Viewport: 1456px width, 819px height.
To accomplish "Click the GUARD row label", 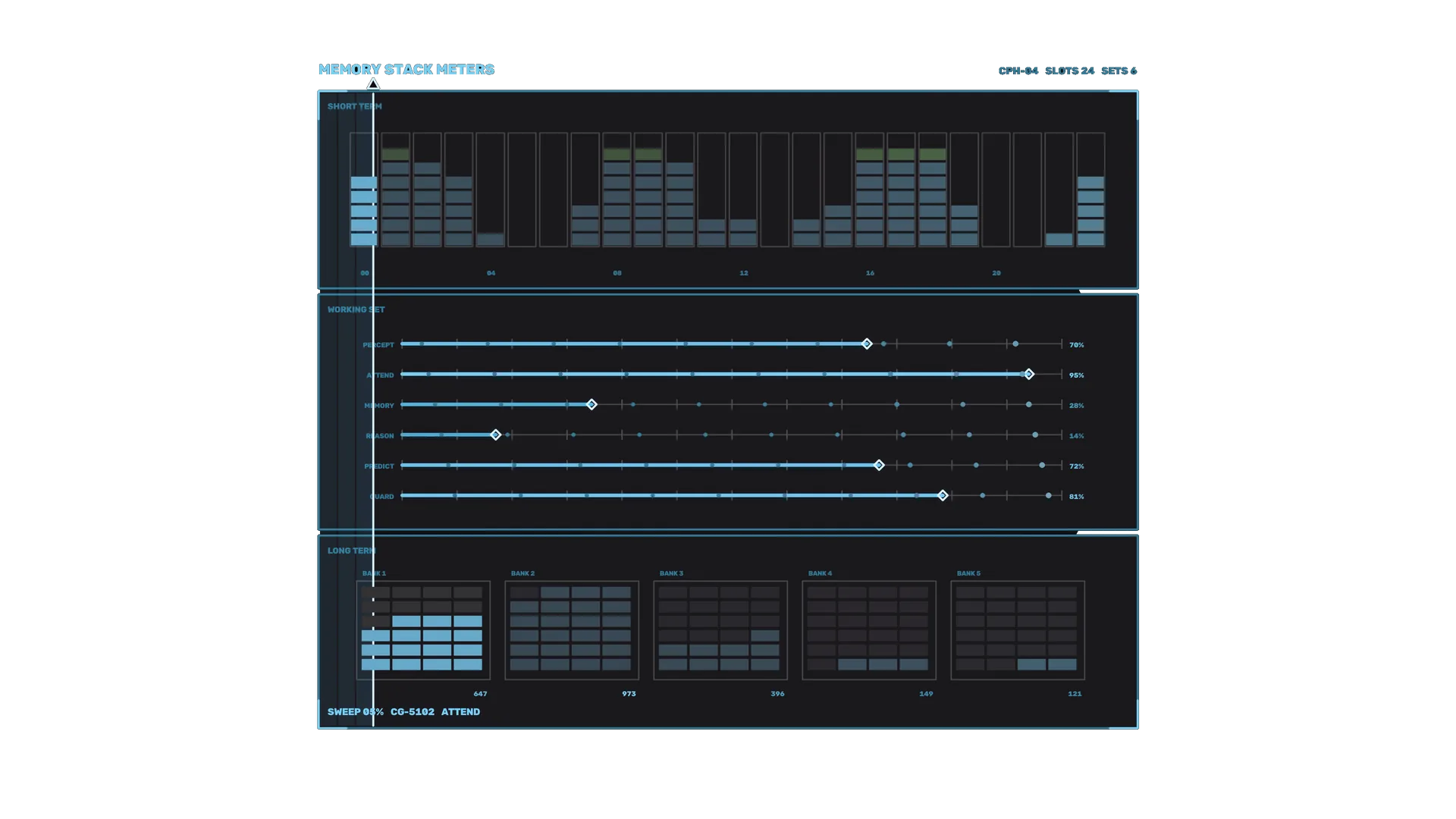I will tap(382, 497).
